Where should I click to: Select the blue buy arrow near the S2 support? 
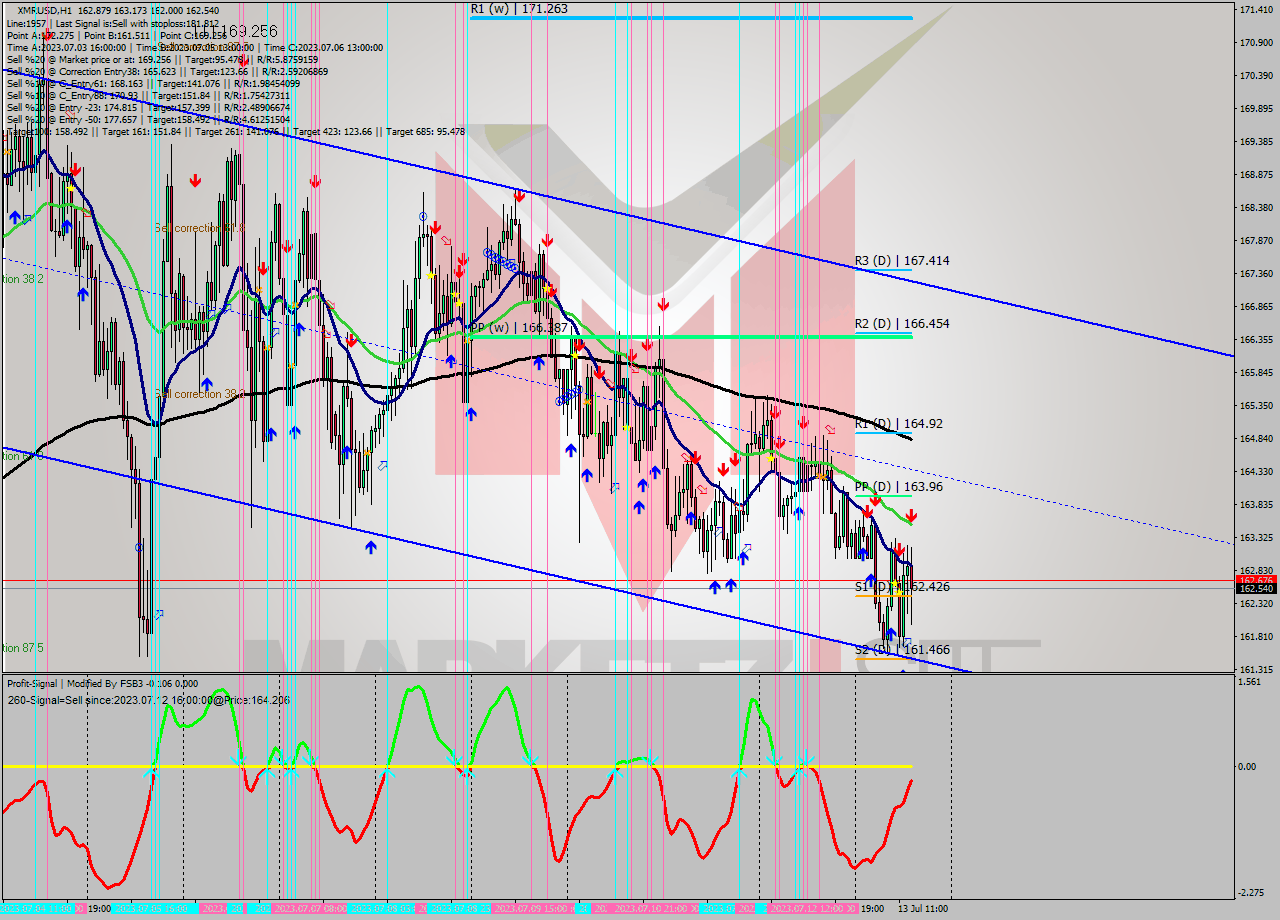point(891,634)
